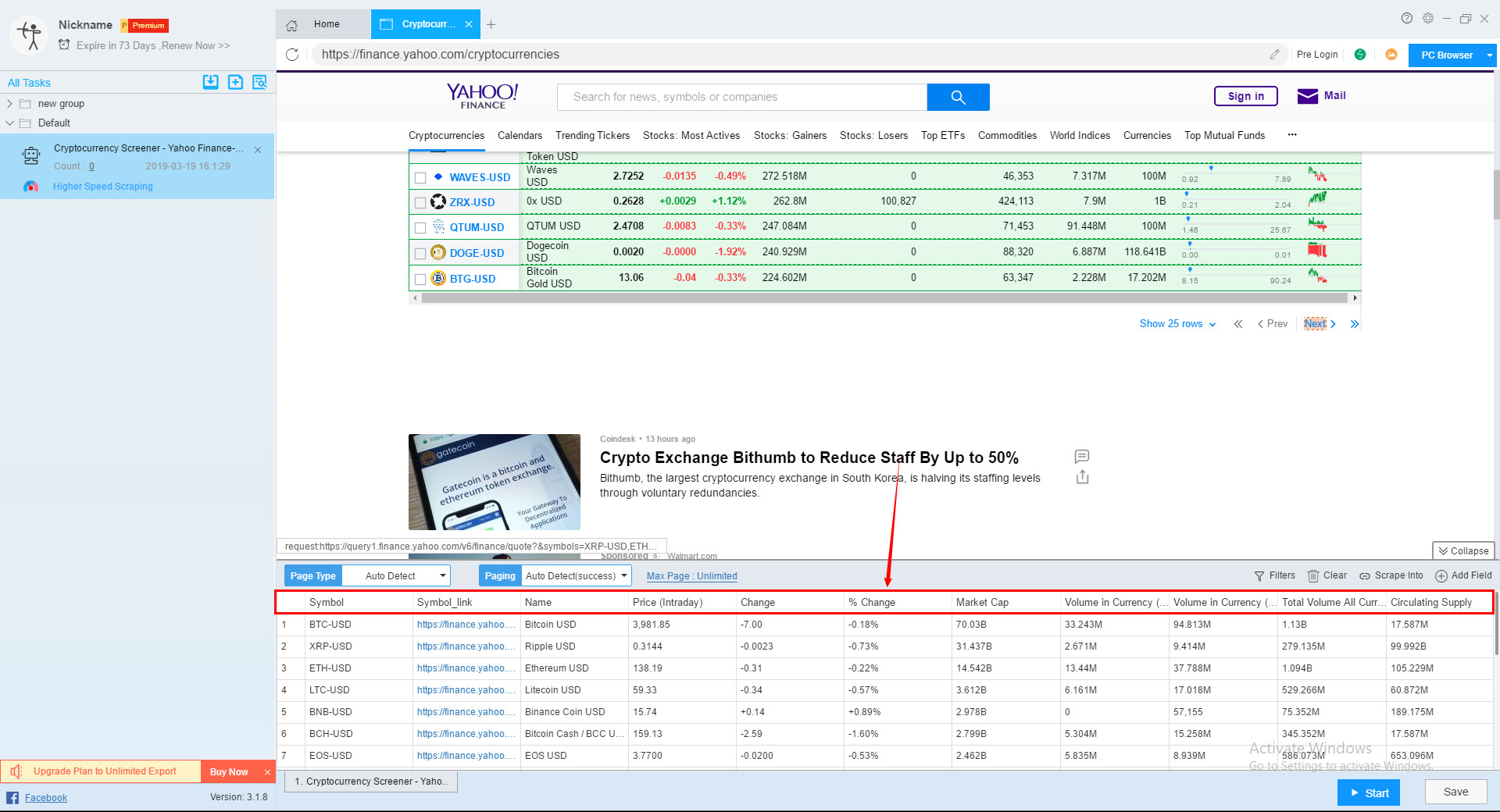Image resolution: width=1500 pixels, height=812 pixels.
Task: Open new tab with plus icon
Action: pos(491,25)
